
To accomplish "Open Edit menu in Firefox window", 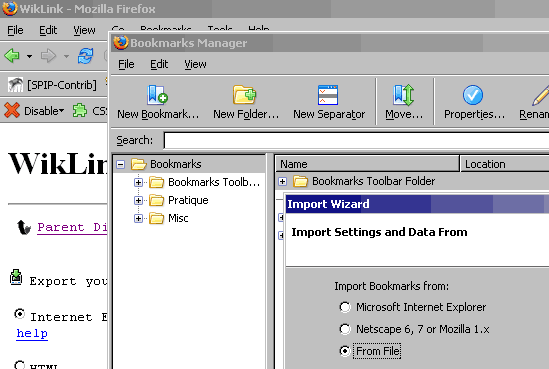I will click(48, 30).
